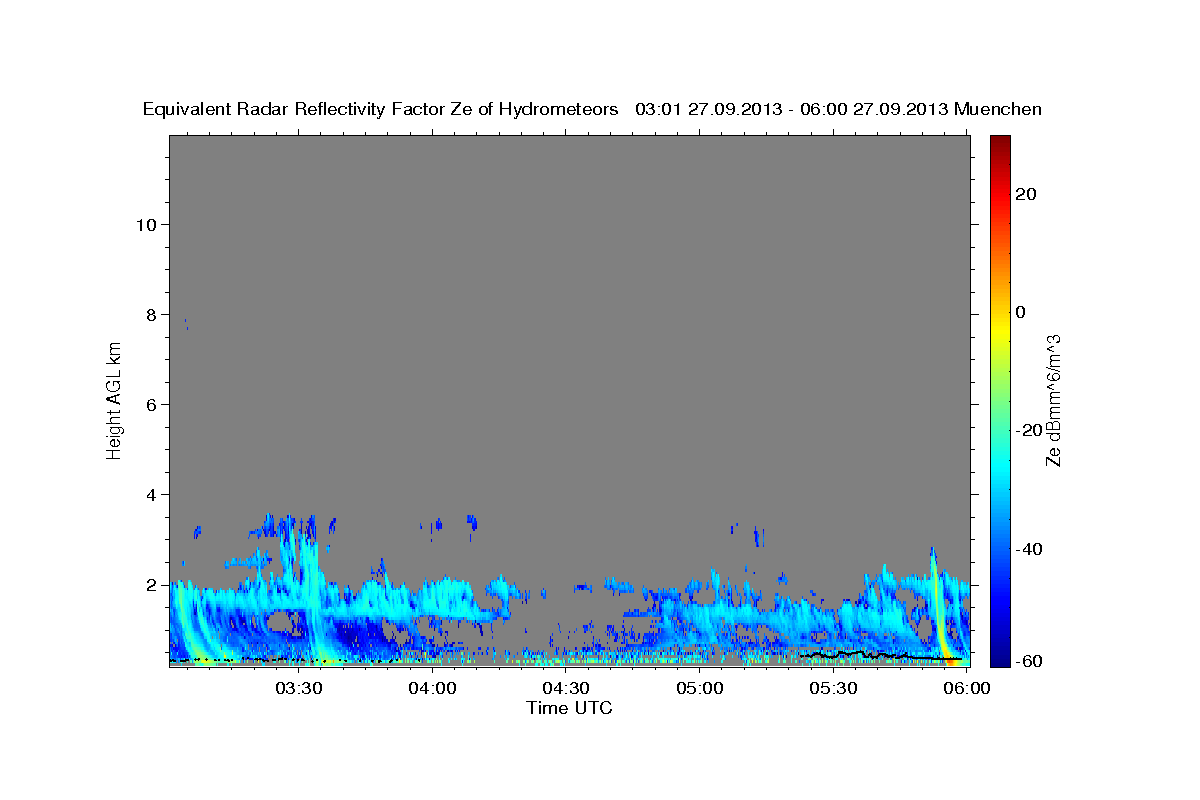Screen dimensions: 1200x800
Task: Click the 'Time UTC' axis label
Action: coord(569,708)
